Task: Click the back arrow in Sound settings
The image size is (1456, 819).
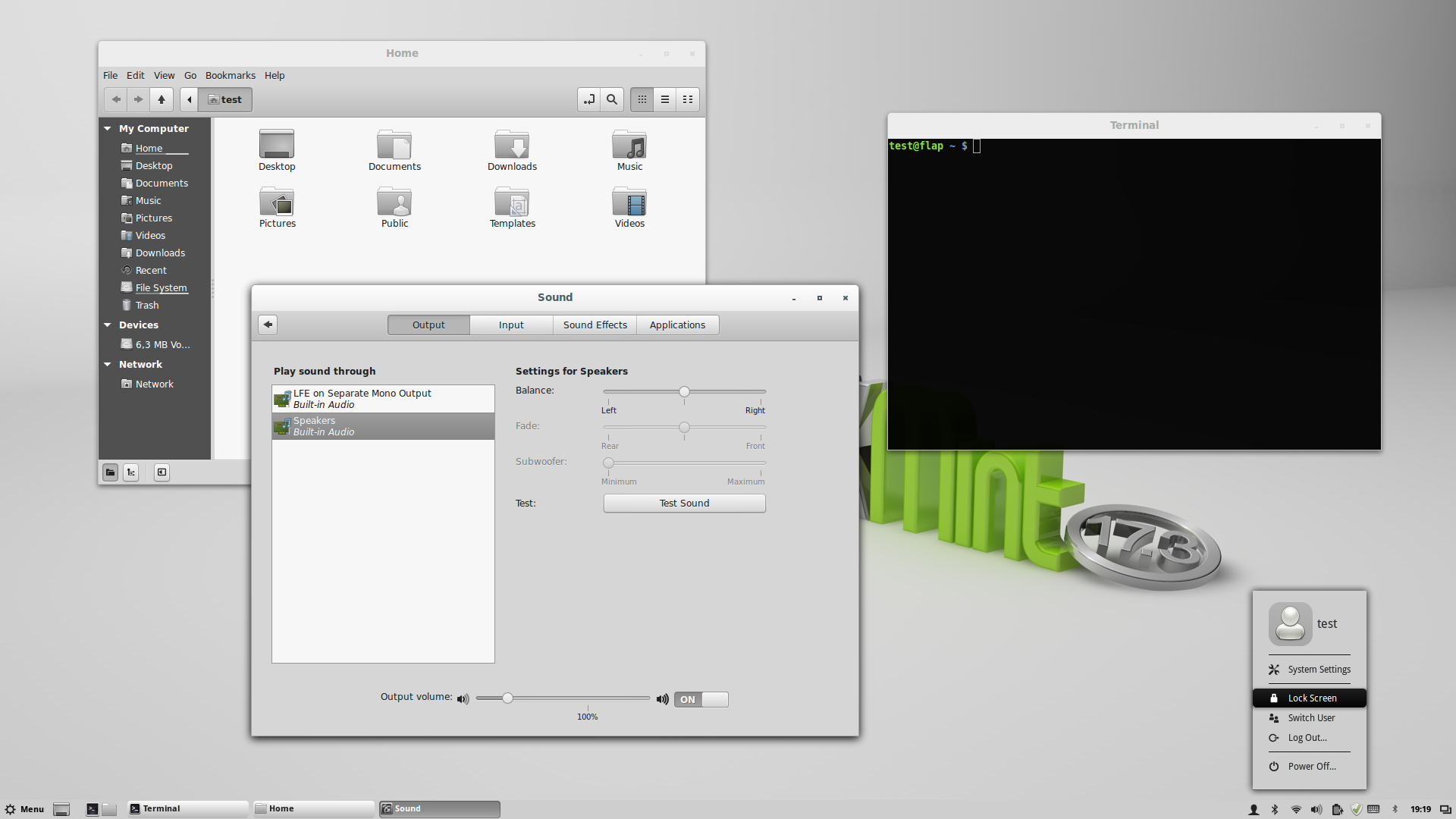Action: coord(268,325)
